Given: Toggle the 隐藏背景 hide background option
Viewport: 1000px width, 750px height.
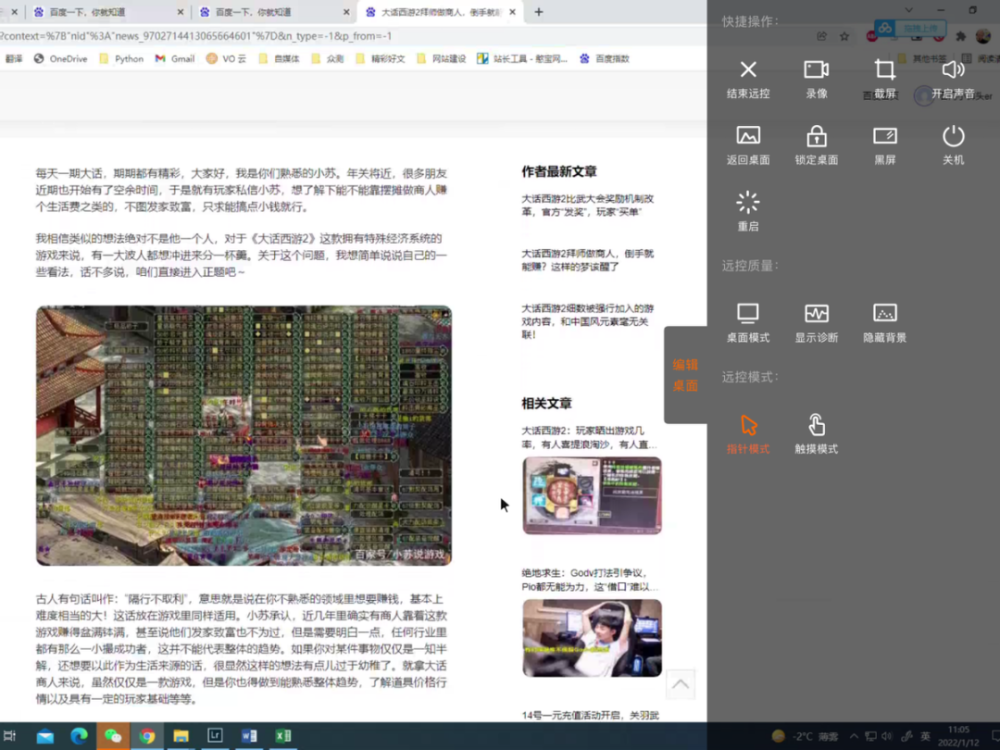Looking at the screenshot, I should [x=885, y=323].
